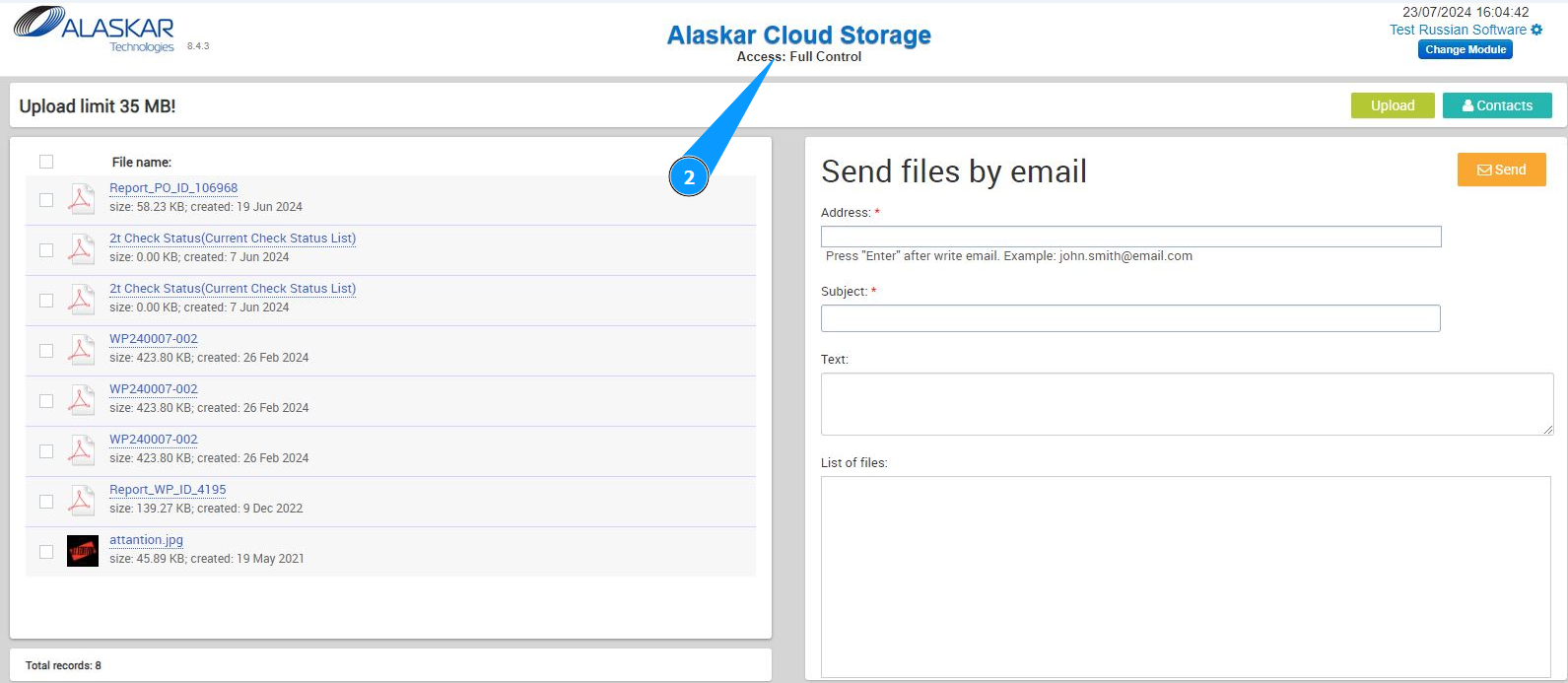The width and height of the screenshot is (1568, 683).
Task: Open the Contacts list
Action: [x=1496, y=105]
